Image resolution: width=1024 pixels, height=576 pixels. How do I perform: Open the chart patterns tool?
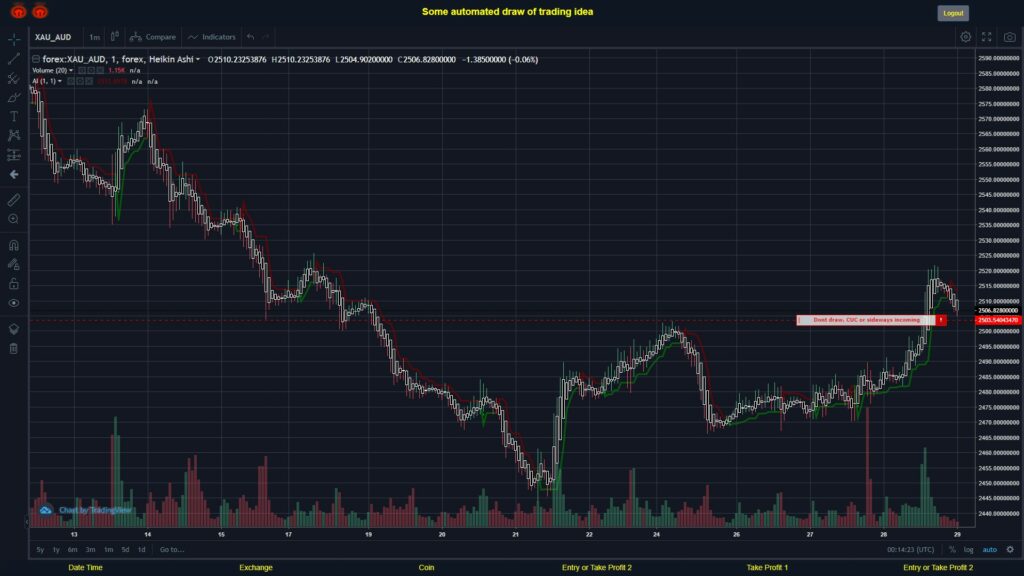(x=14, y=135)
